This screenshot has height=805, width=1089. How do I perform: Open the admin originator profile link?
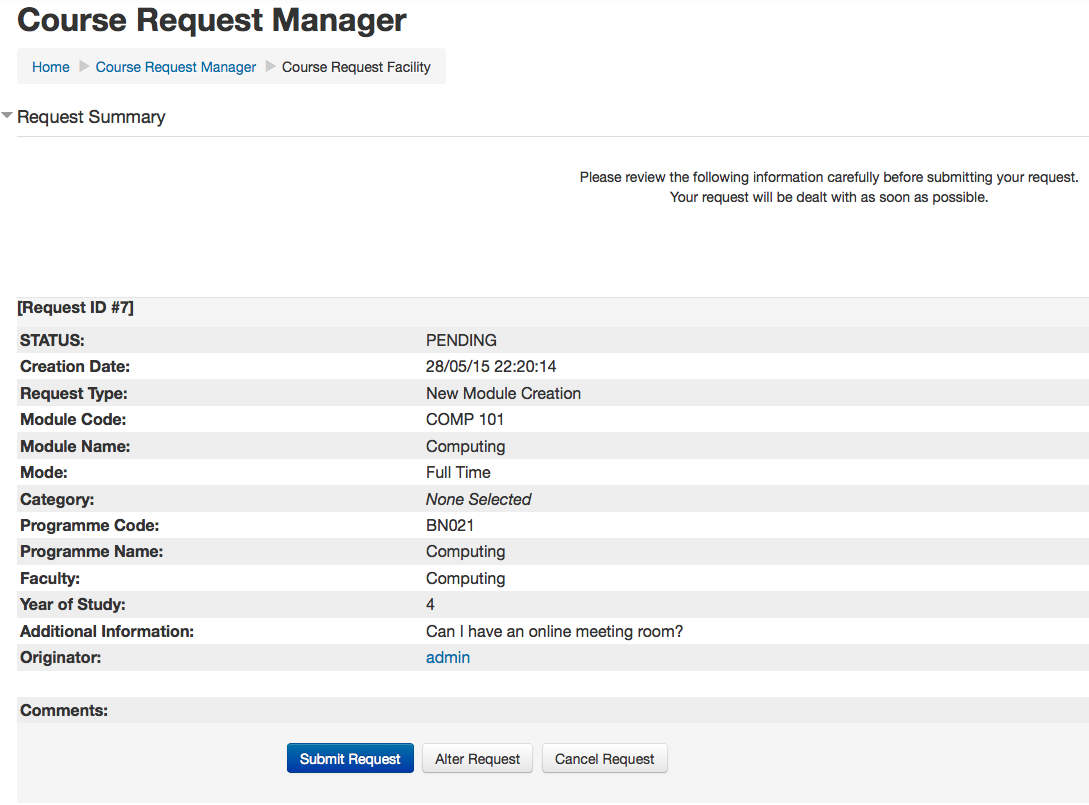pyautogui.click(x=448, y=657)
